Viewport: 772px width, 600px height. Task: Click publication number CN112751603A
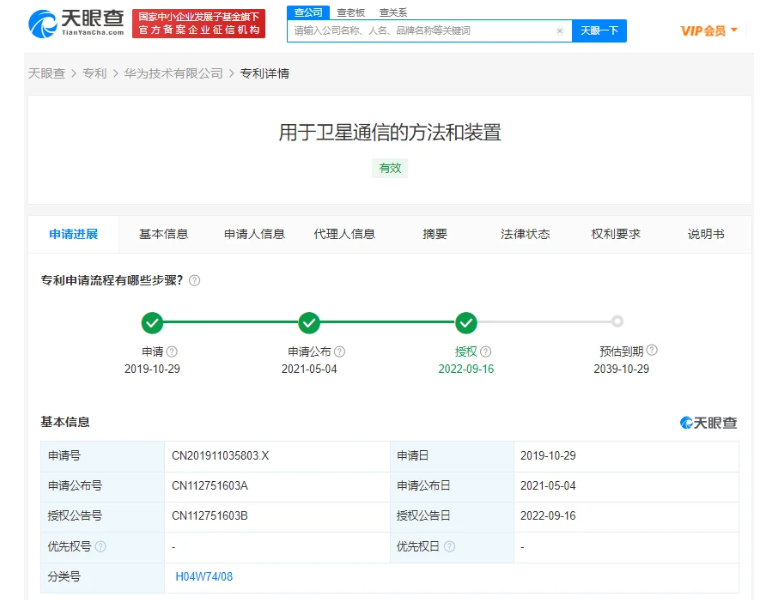click(210, 486)
